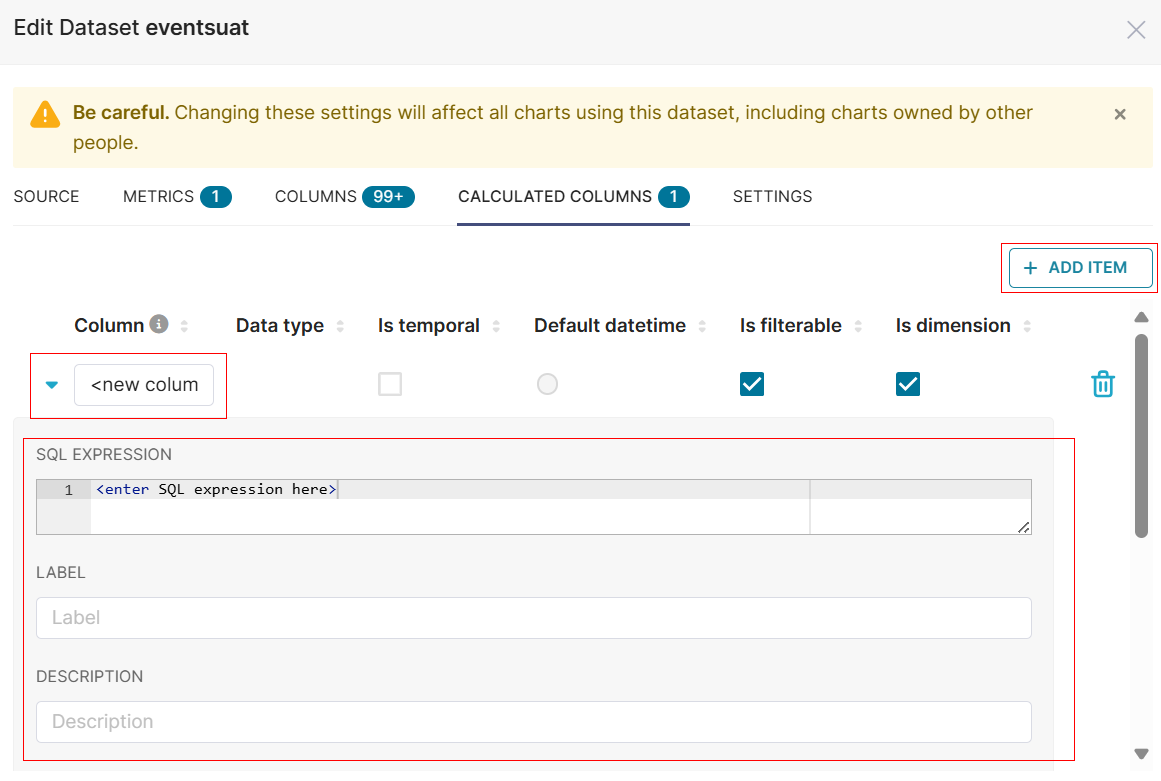Image resolution: width=1161 pixels, height=781 pixels.
Task: Switch to the Metrics tab
Action: (176, 197)
